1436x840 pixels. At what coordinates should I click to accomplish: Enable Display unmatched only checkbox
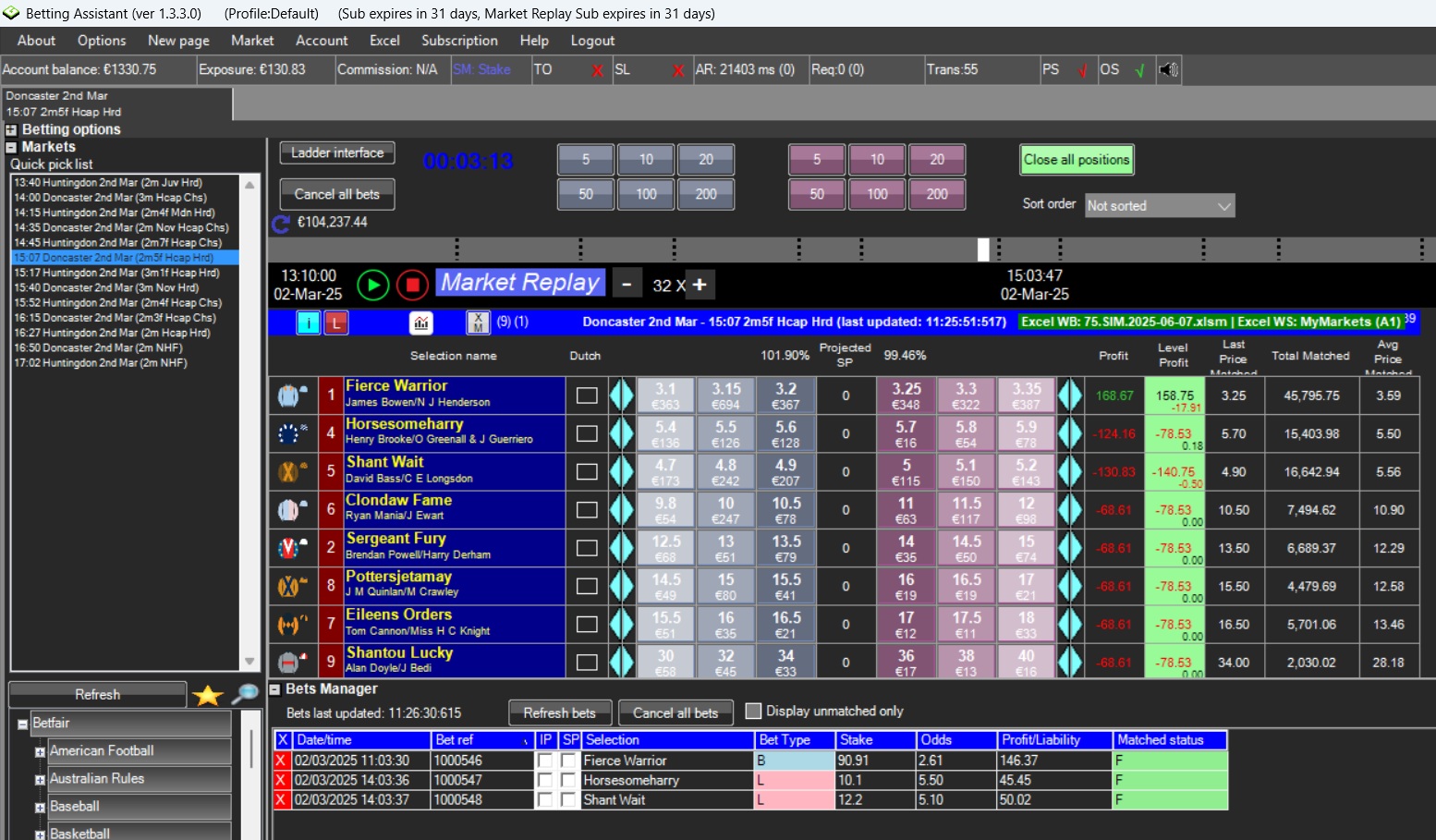point(753,711)
